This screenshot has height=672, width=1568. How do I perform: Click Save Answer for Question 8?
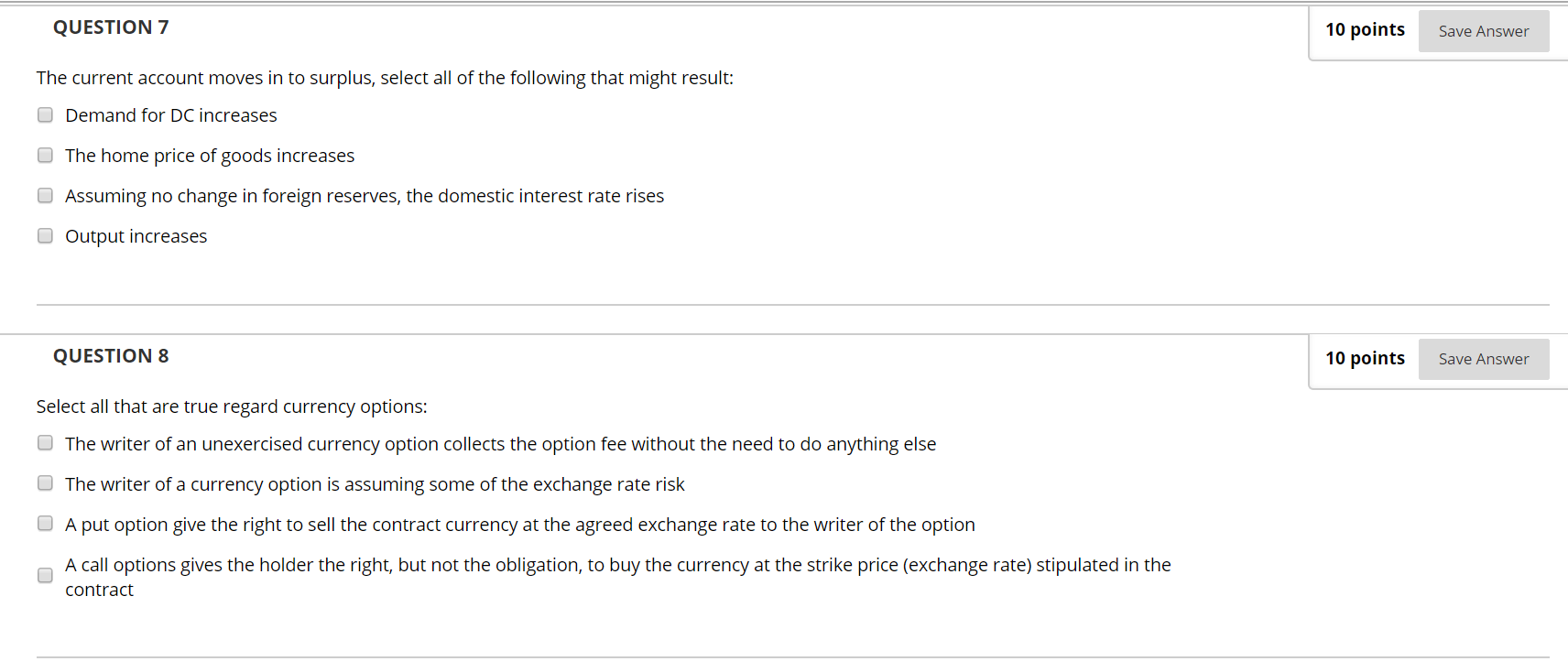click(1483, 359)
